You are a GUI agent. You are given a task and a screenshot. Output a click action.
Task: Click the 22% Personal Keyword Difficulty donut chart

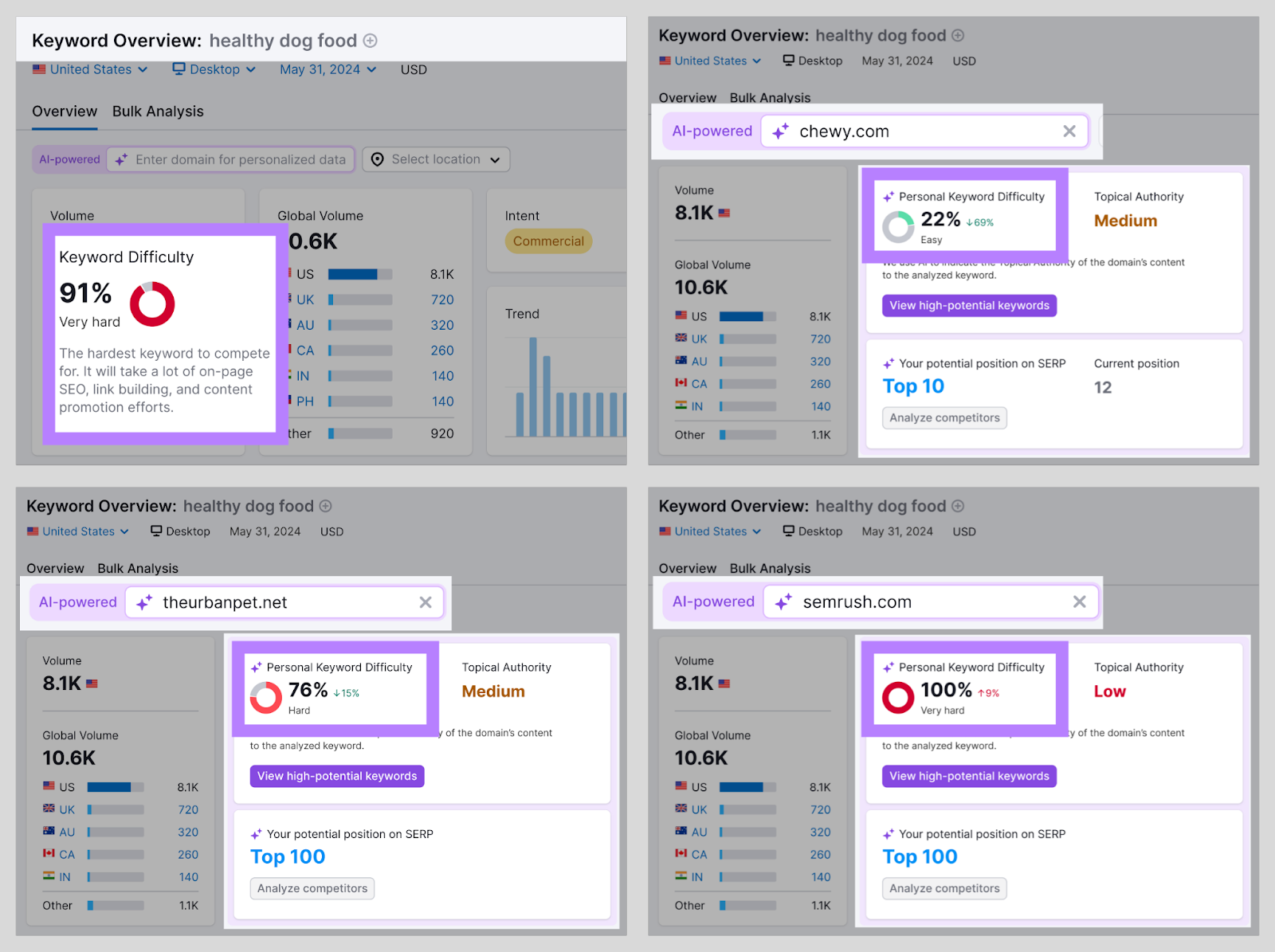click(x=899, y=225)
